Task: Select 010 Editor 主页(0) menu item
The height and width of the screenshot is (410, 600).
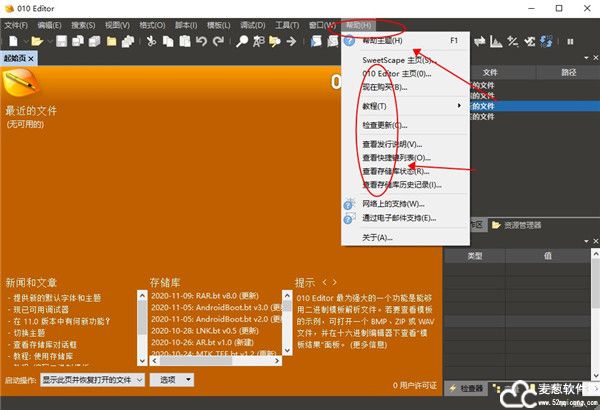Action: click(406, 74)
